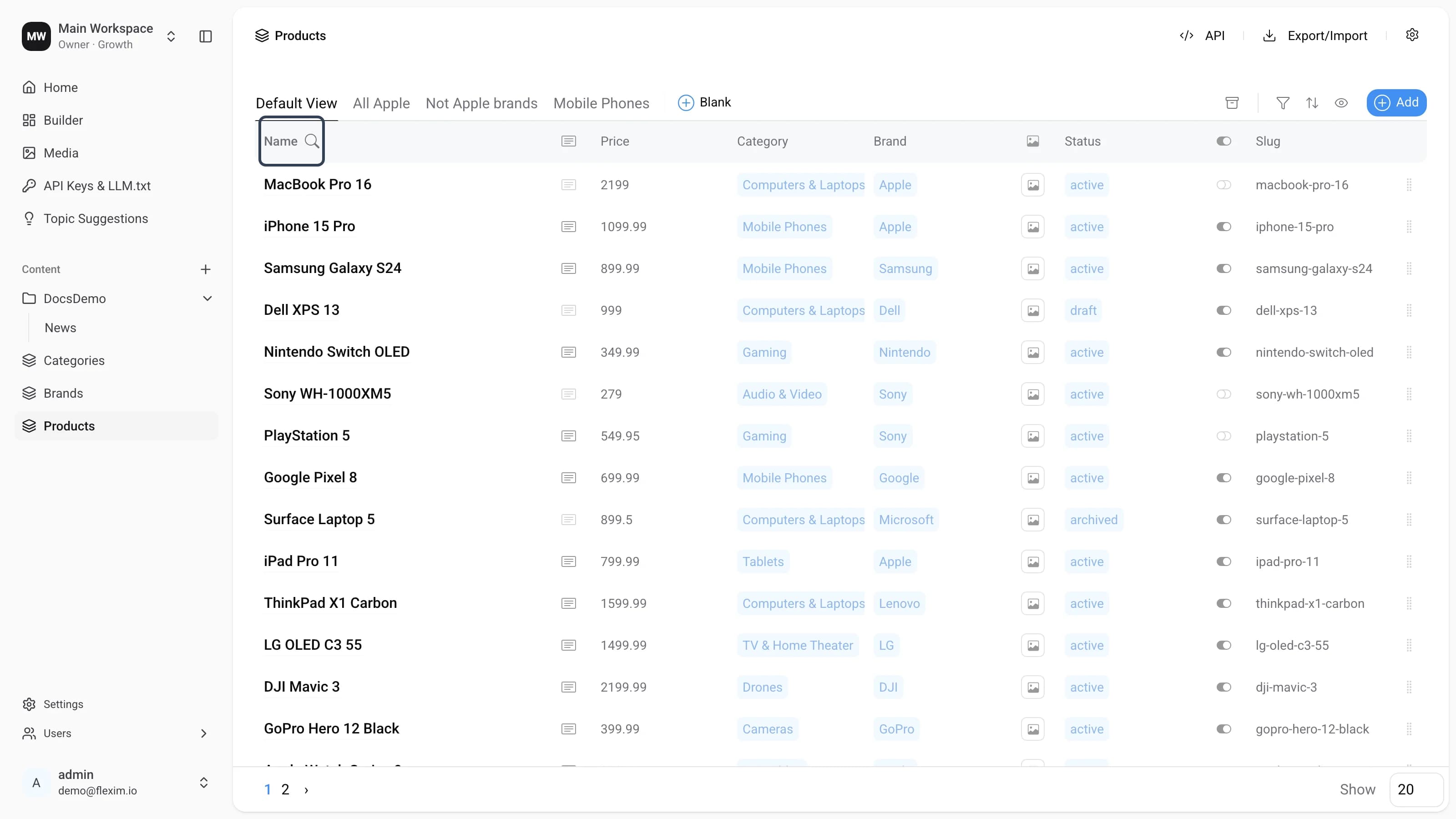Screen dimensions: 1456x819
Task: Create a Blank view
Action: tap(704, 102)
